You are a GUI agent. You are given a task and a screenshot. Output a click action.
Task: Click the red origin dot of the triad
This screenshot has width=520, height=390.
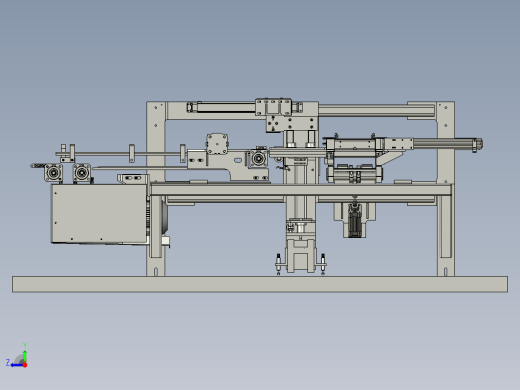coord(25,365)
